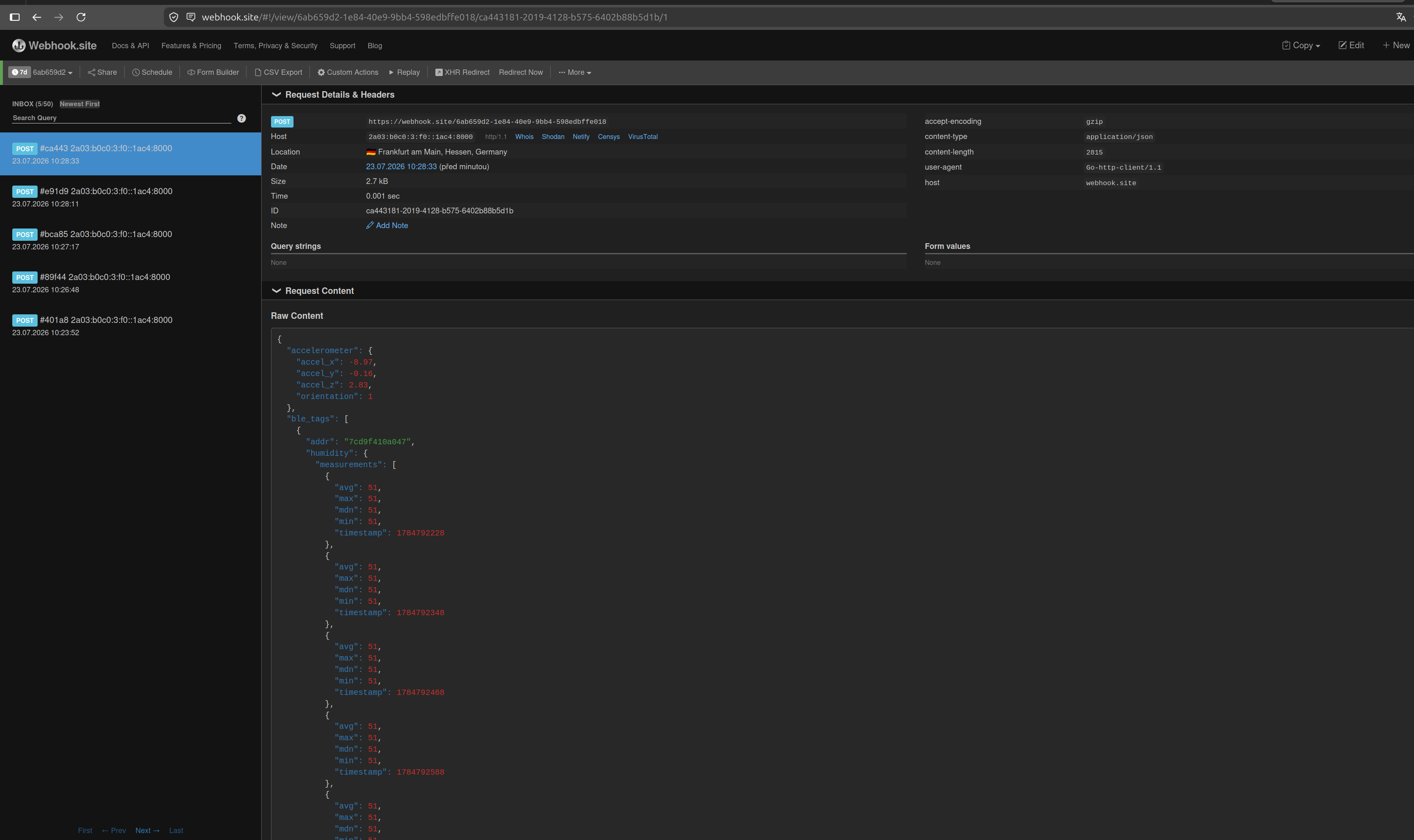The height and width of the screenshot is (840, 1414).
Task: Open Custom Actions
Action: click(347, 72)
